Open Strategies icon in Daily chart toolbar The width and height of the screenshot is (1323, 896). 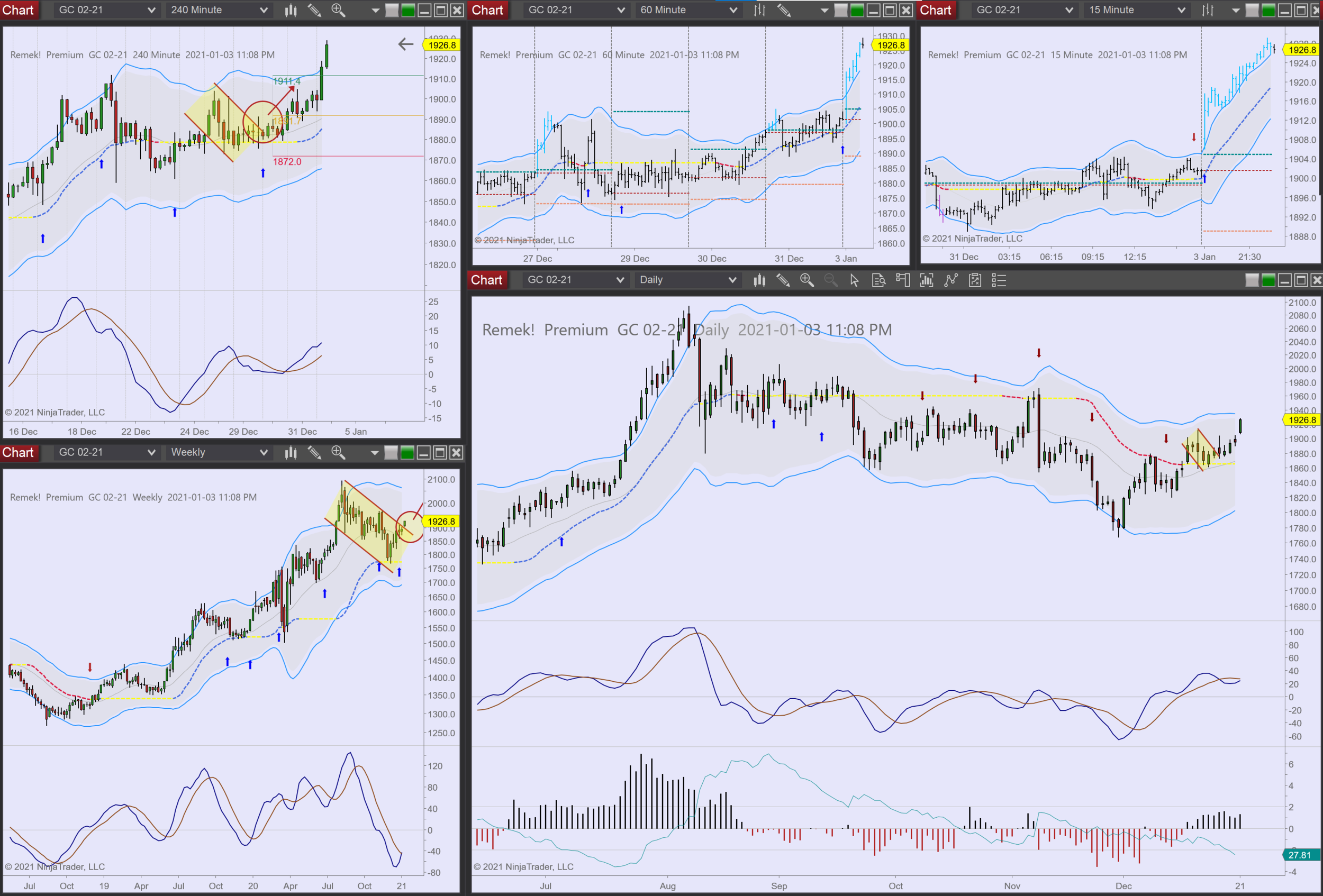(x=975, y=280)
